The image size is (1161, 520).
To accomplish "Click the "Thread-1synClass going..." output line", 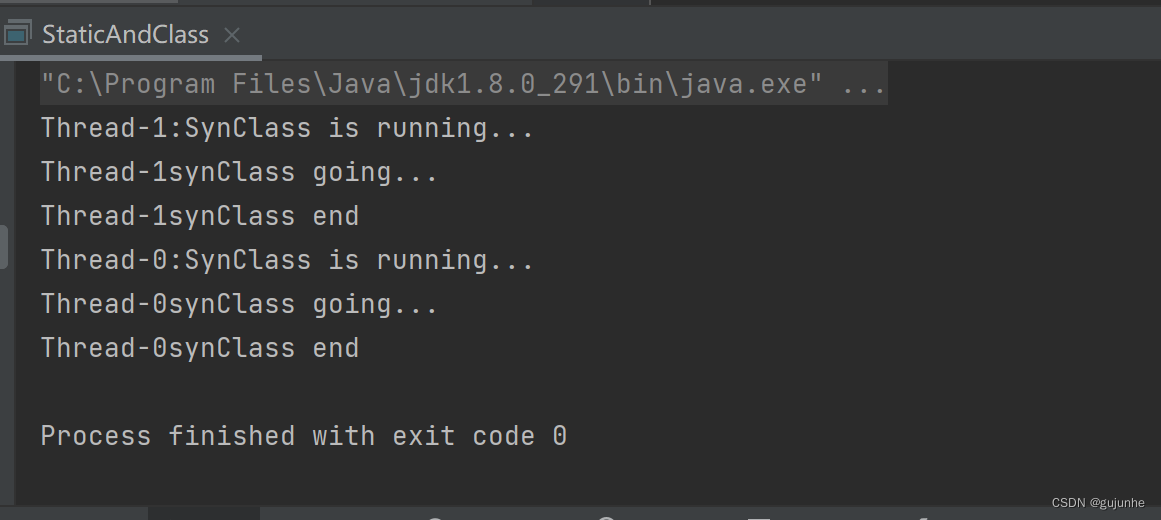I will (x=239, y=172).
